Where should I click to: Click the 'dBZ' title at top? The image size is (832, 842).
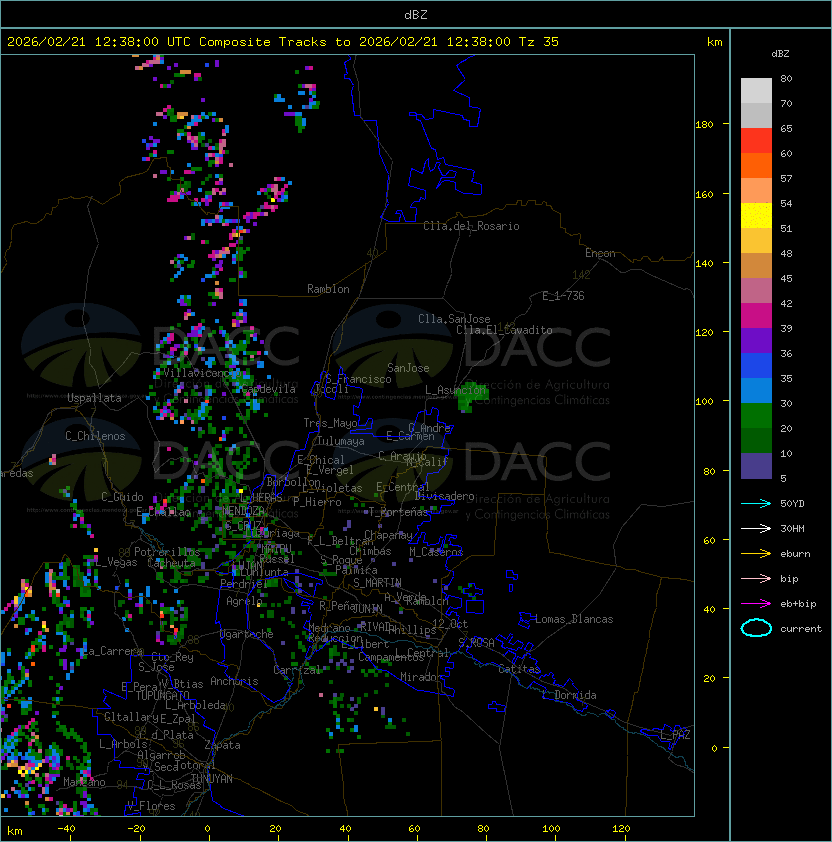point(416,14)
